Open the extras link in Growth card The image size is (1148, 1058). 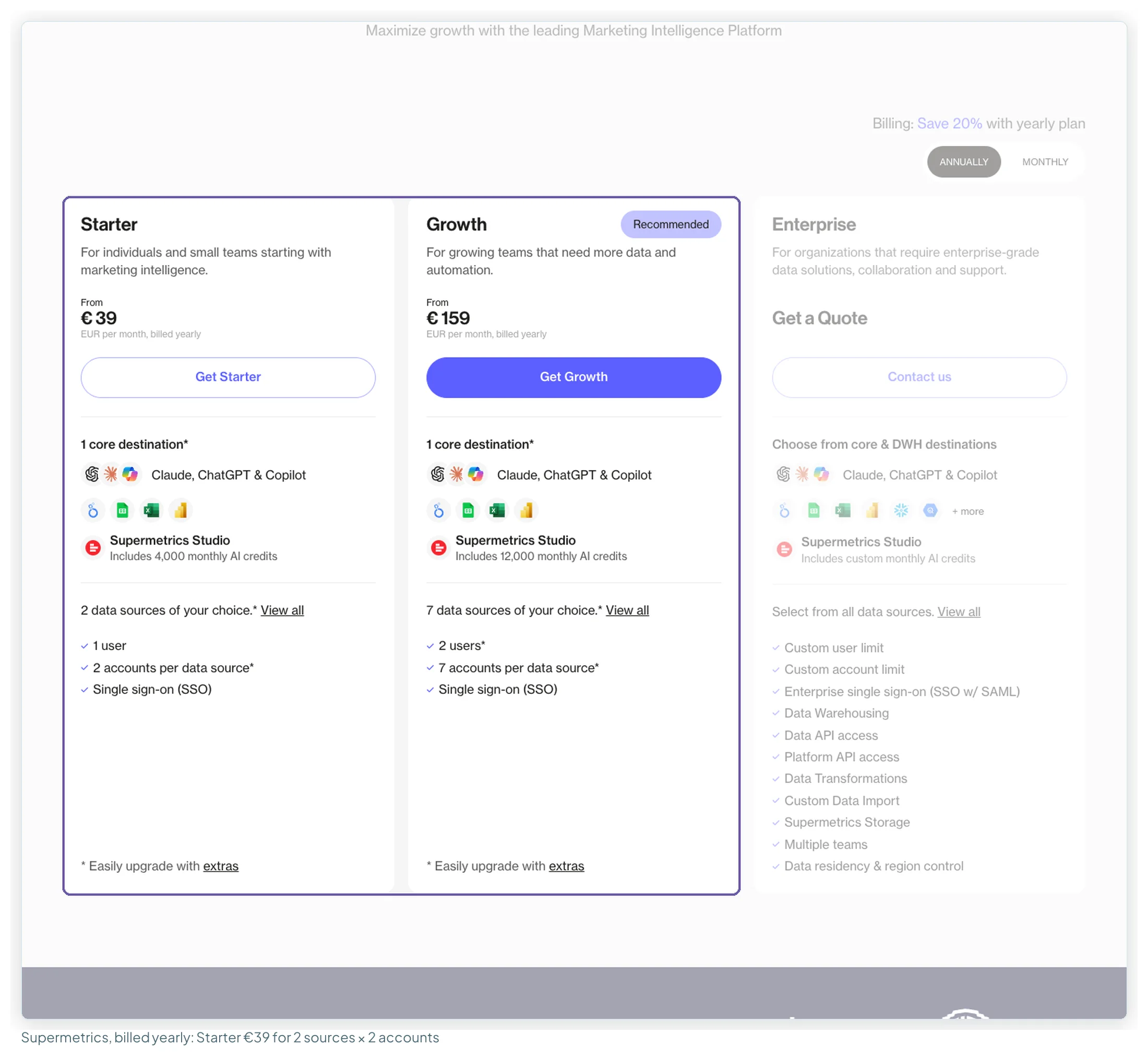tap(566, 866)
